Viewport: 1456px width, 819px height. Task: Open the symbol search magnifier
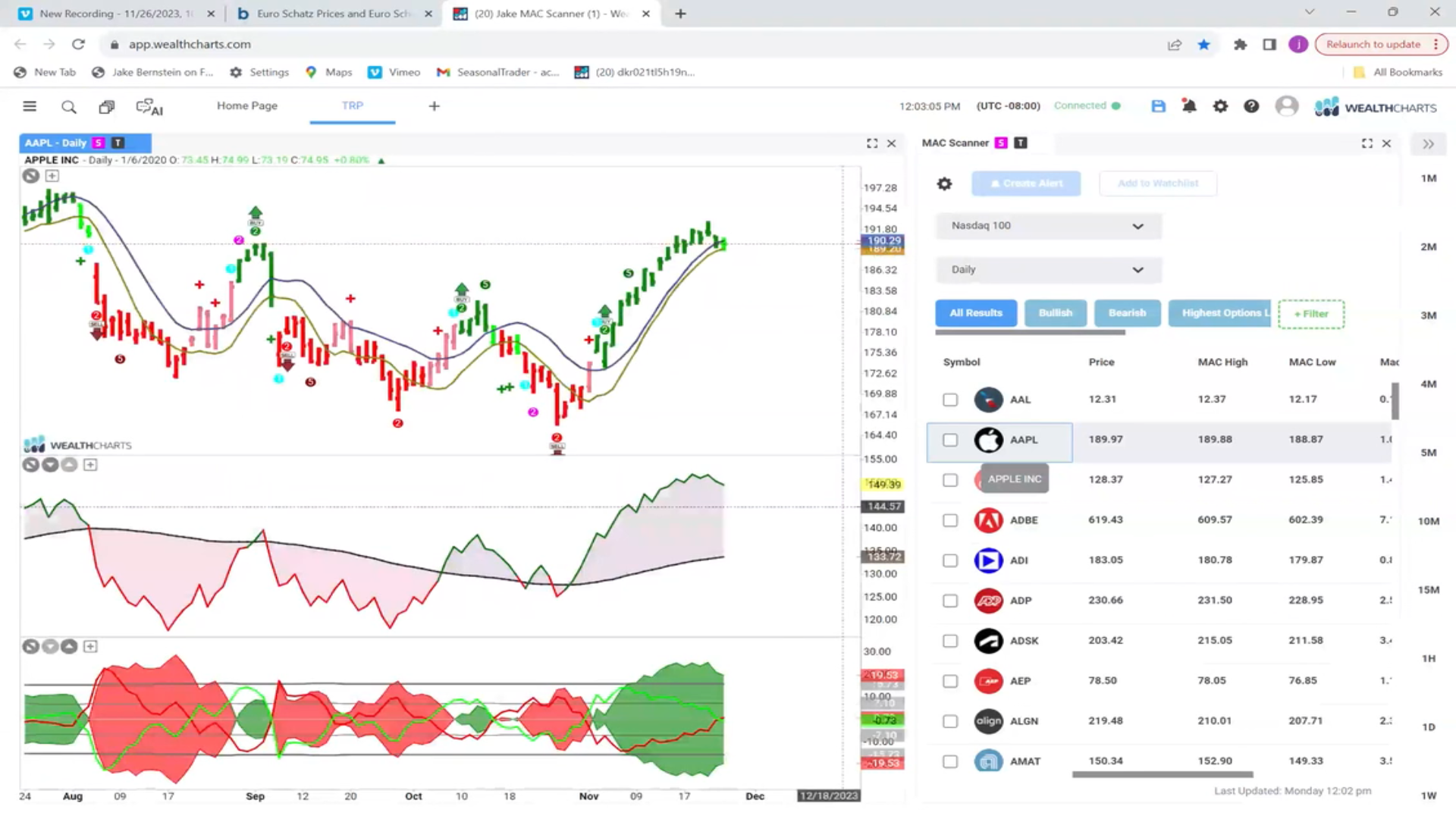69,107
